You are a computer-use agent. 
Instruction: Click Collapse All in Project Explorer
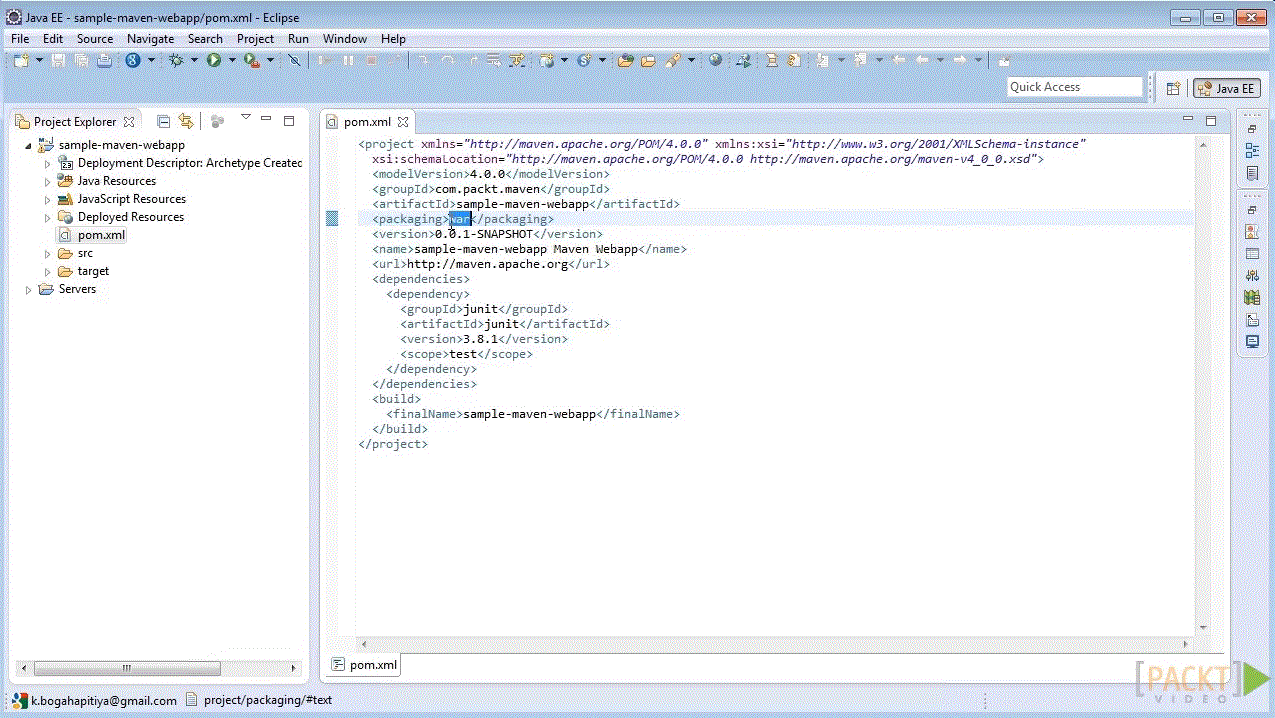pyautogui.click(x=163, y=121)
